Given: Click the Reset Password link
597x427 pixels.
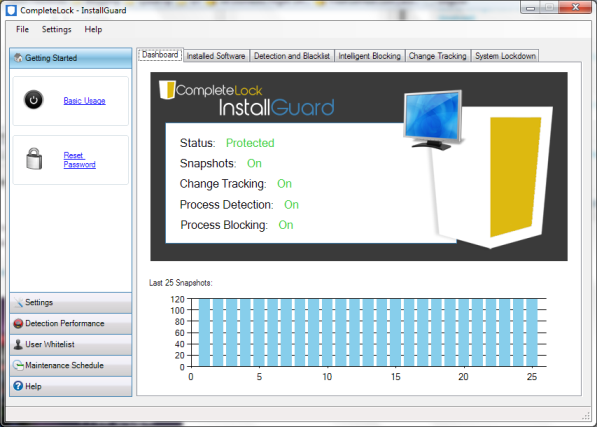Looking at the screenshot, I should [80, 160].
